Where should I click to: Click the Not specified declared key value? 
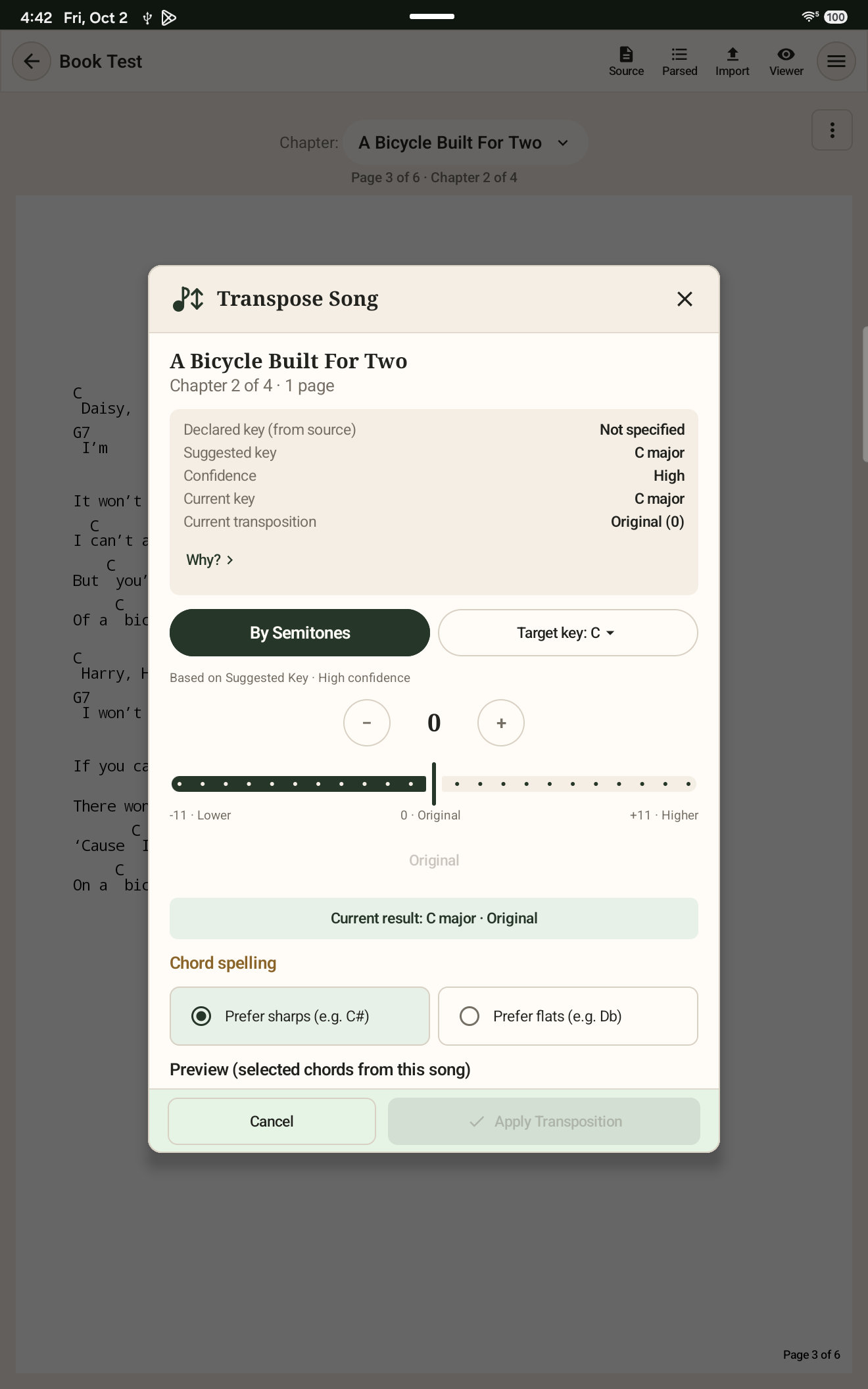coord(642,429)
